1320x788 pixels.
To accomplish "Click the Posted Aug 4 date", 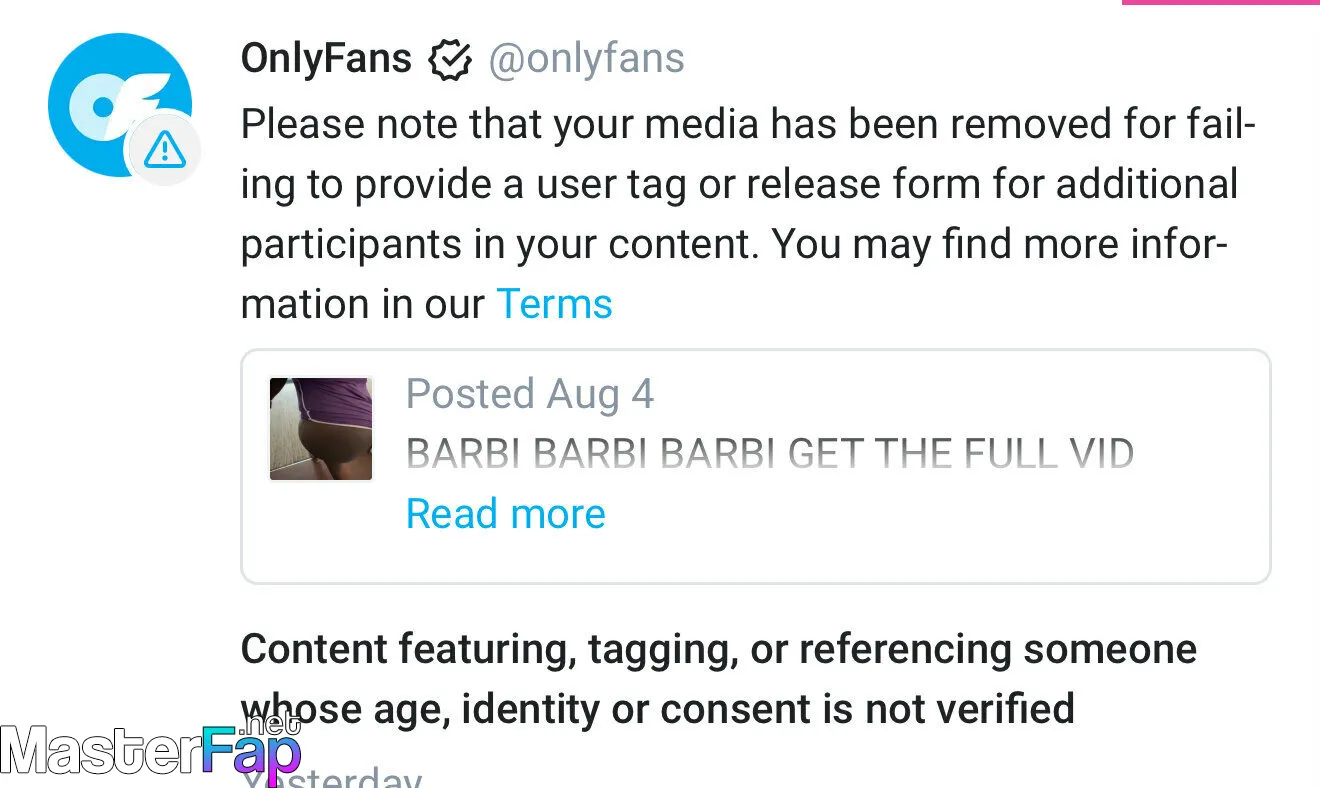I will (x=529, y=395).
